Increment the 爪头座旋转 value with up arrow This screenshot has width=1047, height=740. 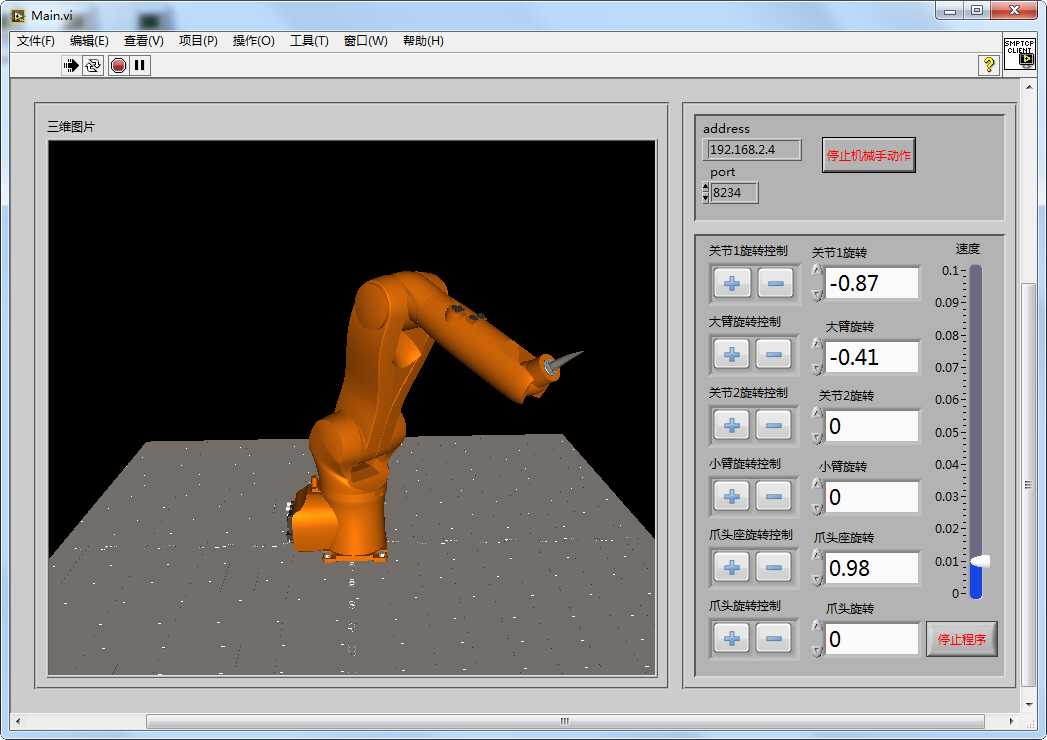pyautogui.click(x=817, y=555)
